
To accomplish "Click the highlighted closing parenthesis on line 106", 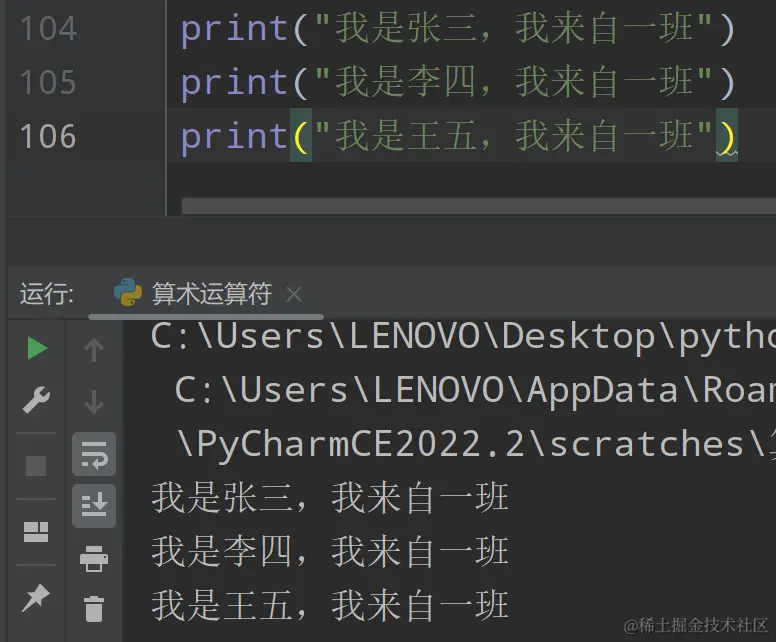I will 727,136.
